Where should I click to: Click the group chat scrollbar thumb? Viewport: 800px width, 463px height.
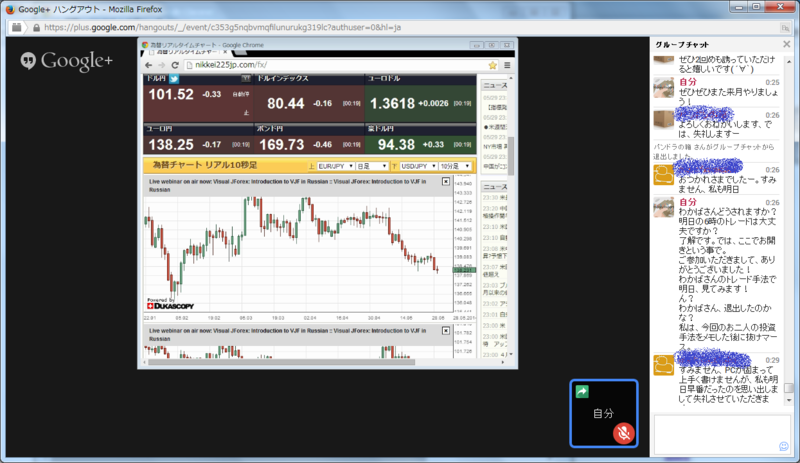pyautogui.click(x=789, y=388)
